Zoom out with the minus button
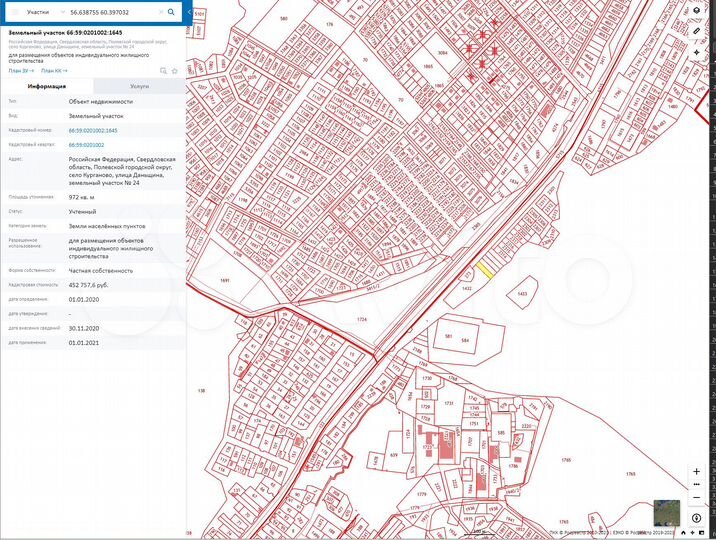This screenshot has width=716, height=540. [696, 497]
